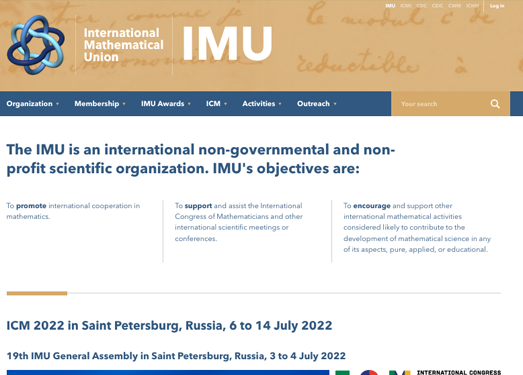Go to the IMU top-bar link
Viewport: 523px width, 375px height.
(x=390, y=6)
